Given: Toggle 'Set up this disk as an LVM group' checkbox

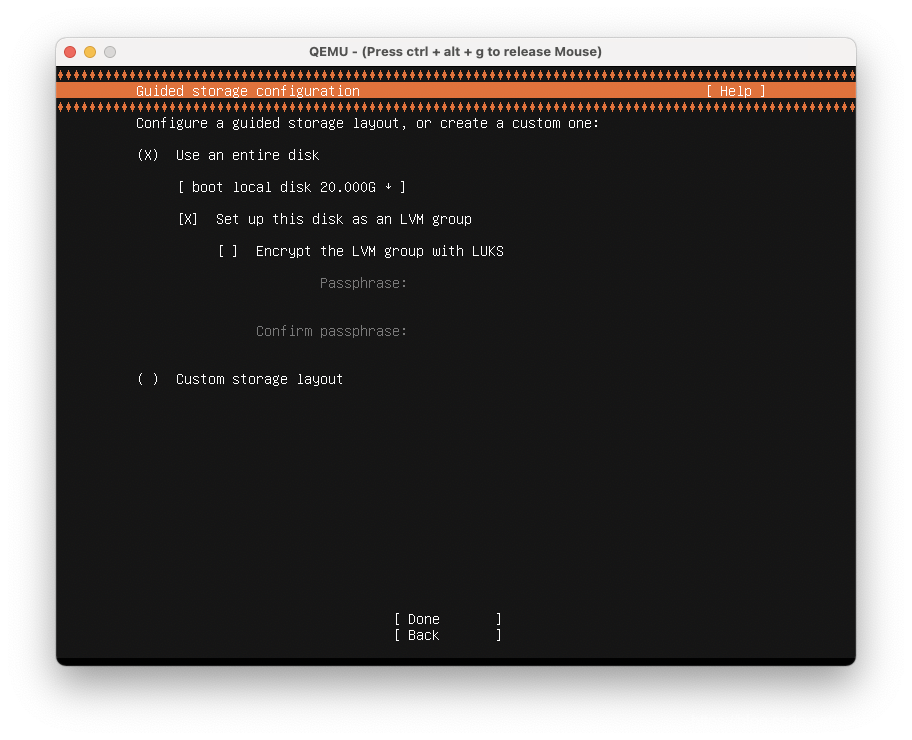Looking at the screenshot, I should [x=187, y=219].
